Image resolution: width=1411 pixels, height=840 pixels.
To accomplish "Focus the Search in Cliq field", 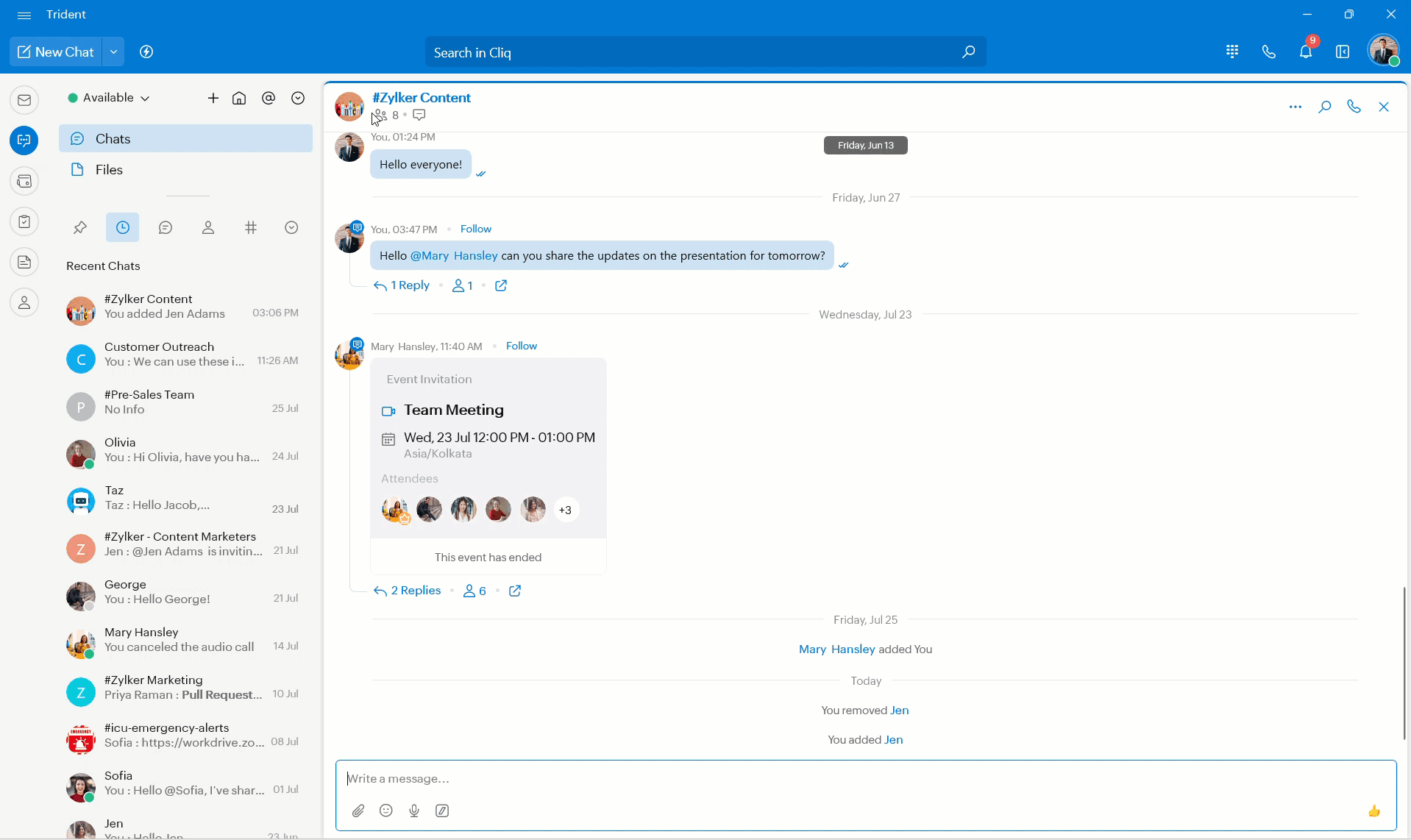I will tap(705, 52).
